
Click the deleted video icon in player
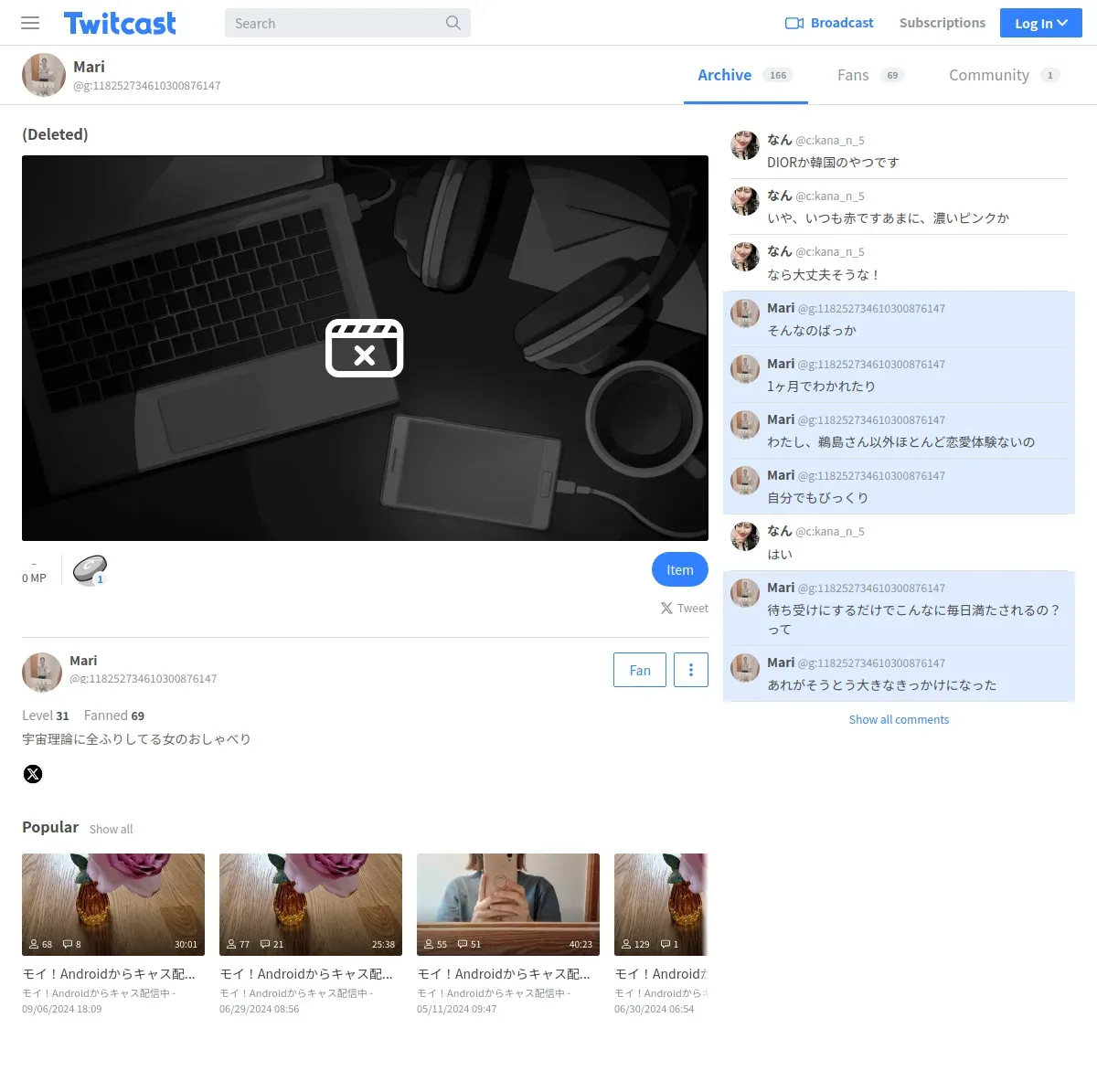click(x=365, y=348)
